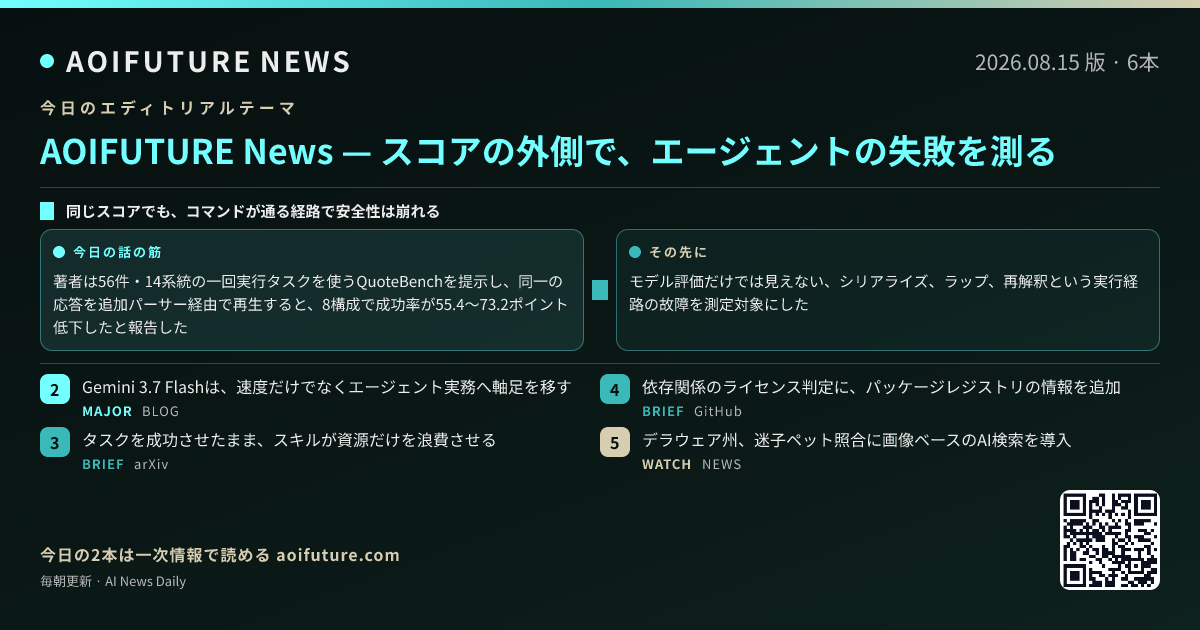Click the WATCH tag under the Delaware story
This screenshot has height=630, width=1200.
coord(667,464)
